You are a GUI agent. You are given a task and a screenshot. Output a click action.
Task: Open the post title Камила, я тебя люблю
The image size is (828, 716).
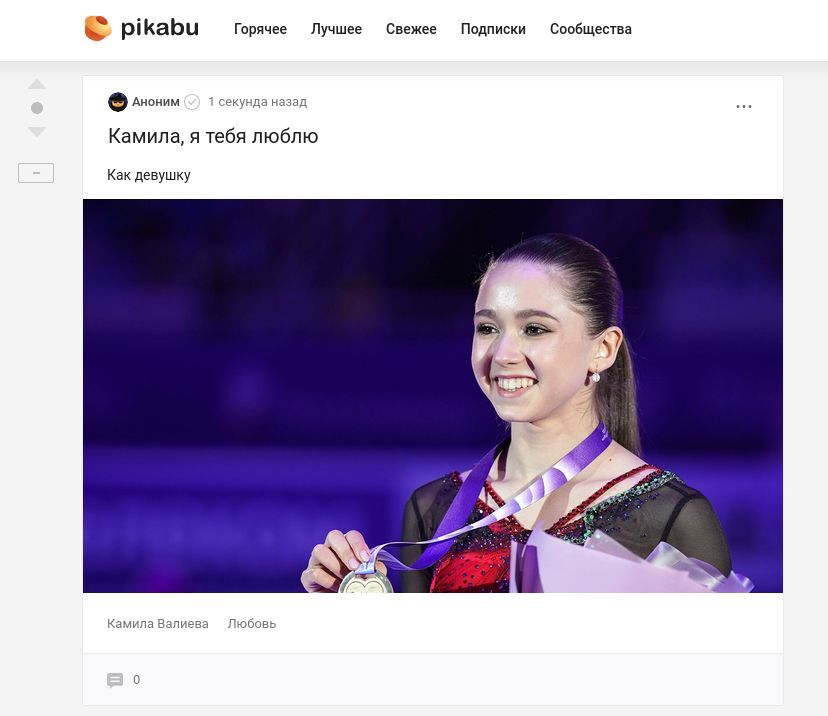tap(213, 136)
